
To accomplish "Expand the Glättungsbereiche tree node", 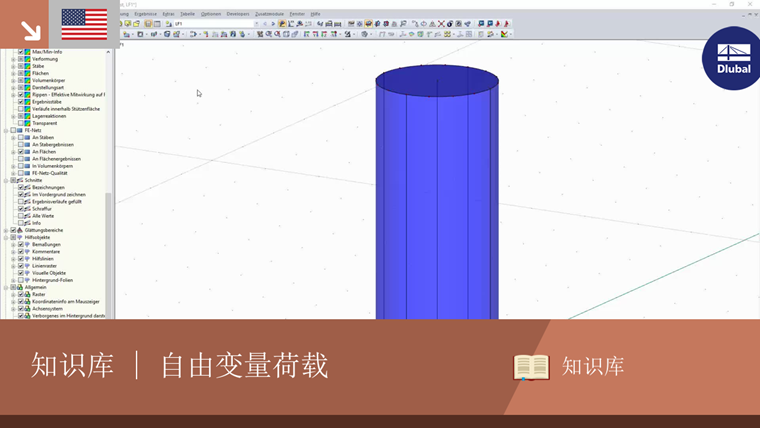I will tap(6, 230).
